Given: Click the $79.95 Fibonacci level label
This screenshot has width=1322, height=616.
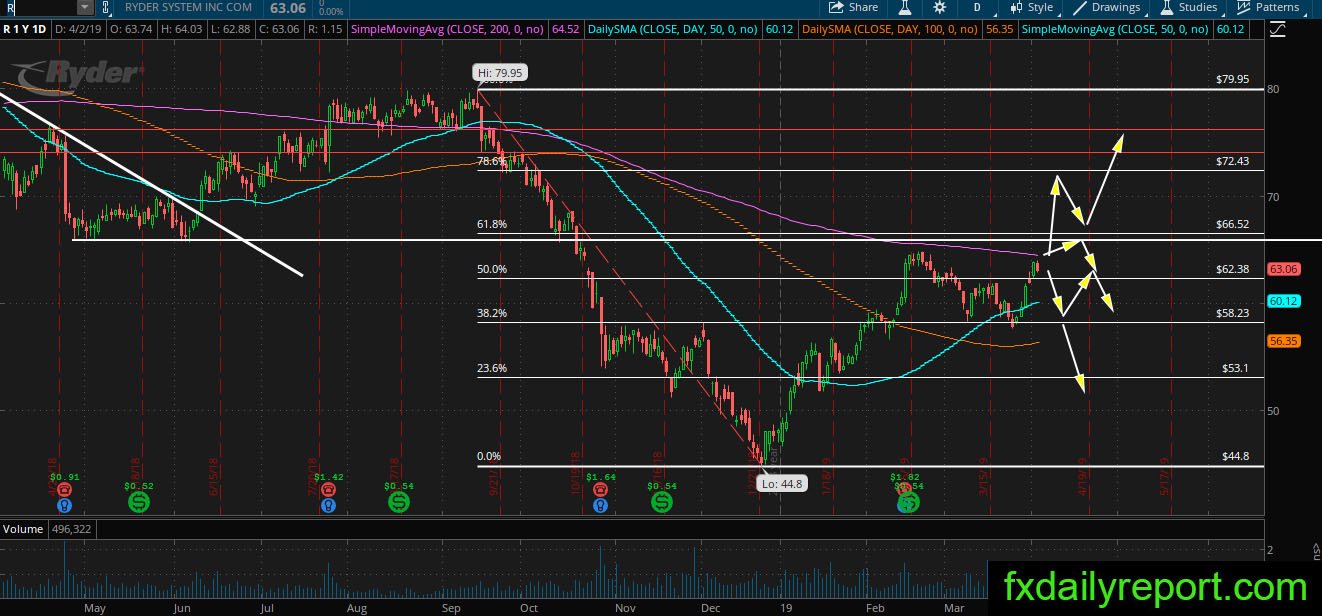Looking at the screenshot, I should pyautogui.click(x=1233, y=79).
